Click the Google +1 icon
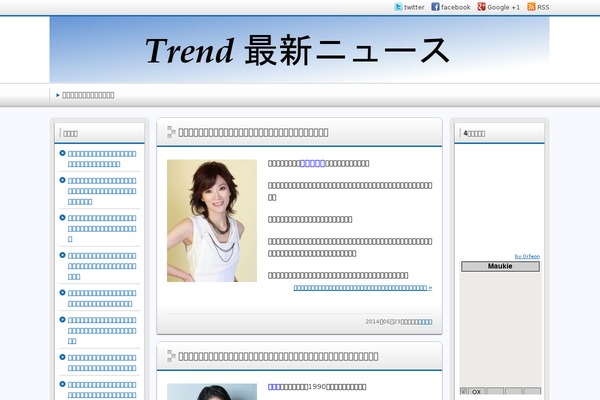This screenshot has height=400, width=600. pyautogui.click(x=481, y=7)
